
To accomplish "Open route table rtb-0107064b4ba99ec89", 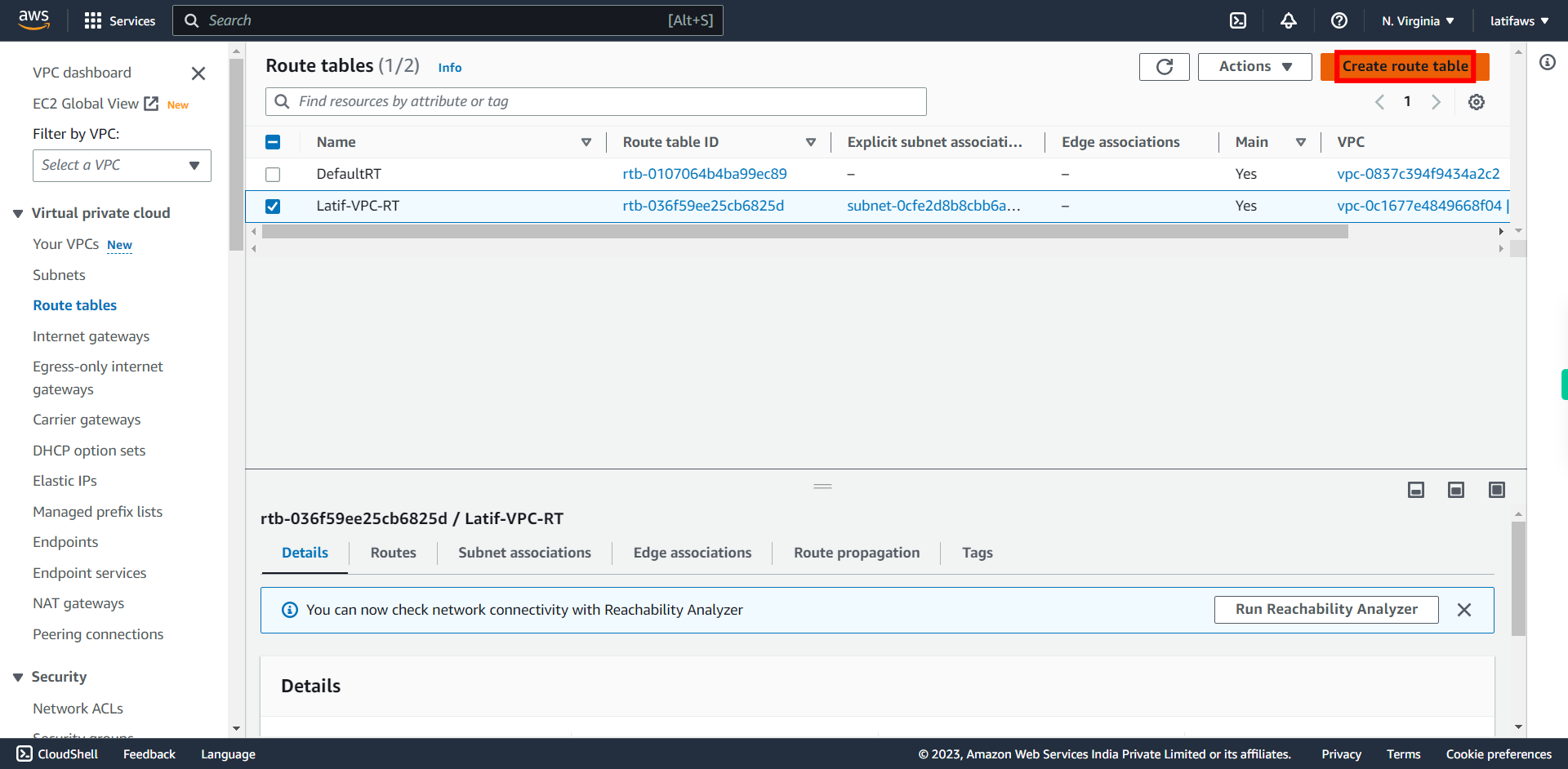I will tap(705, 174).
